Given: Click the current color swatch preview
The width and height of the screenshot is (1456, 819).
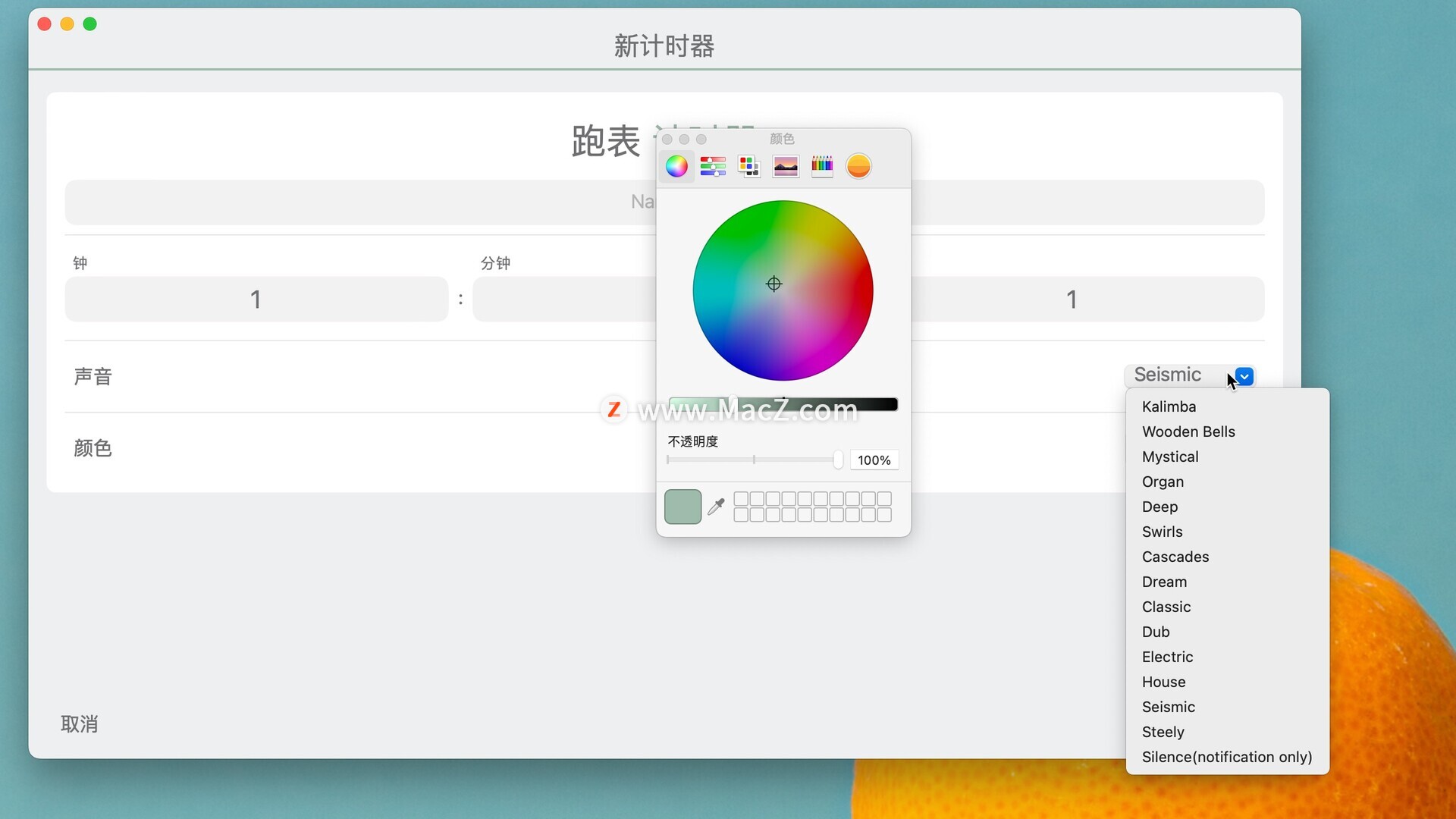Looking at the screenshot, I should tap(682, 507).
